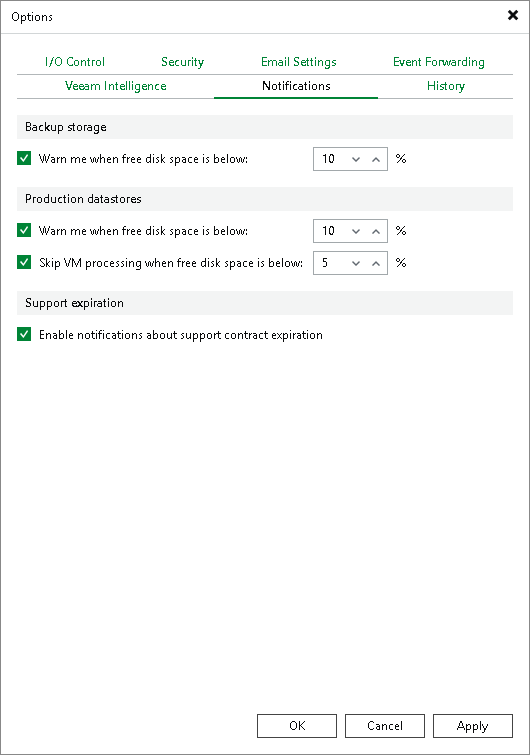
Task: Close the Options dialog with X
Action: [x=513, y=15]
